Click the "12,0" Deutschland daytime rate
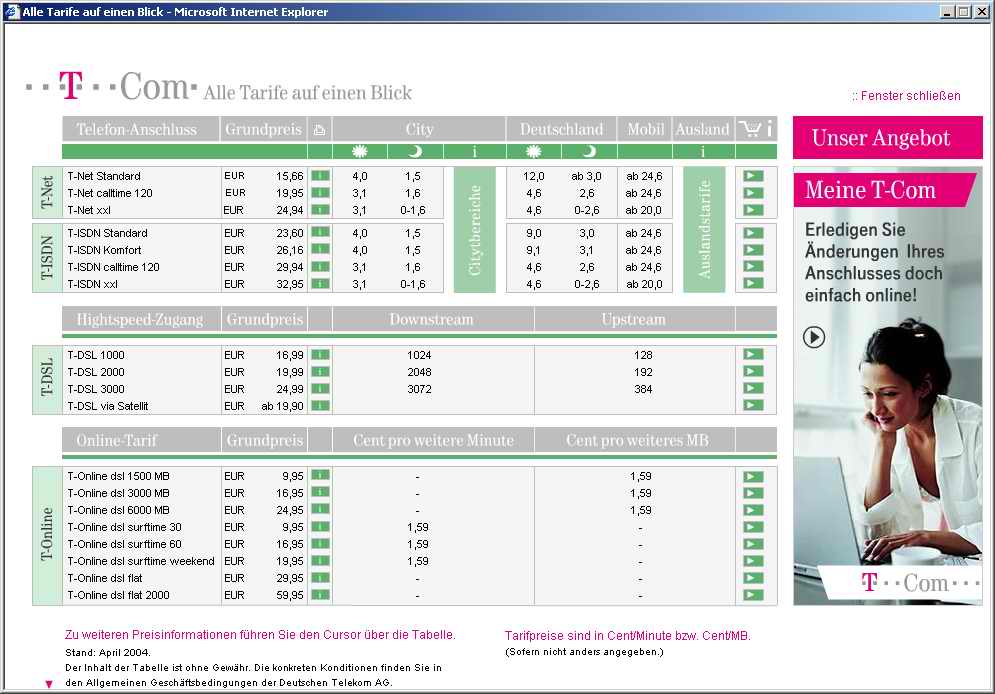 [x=534, y=176]
